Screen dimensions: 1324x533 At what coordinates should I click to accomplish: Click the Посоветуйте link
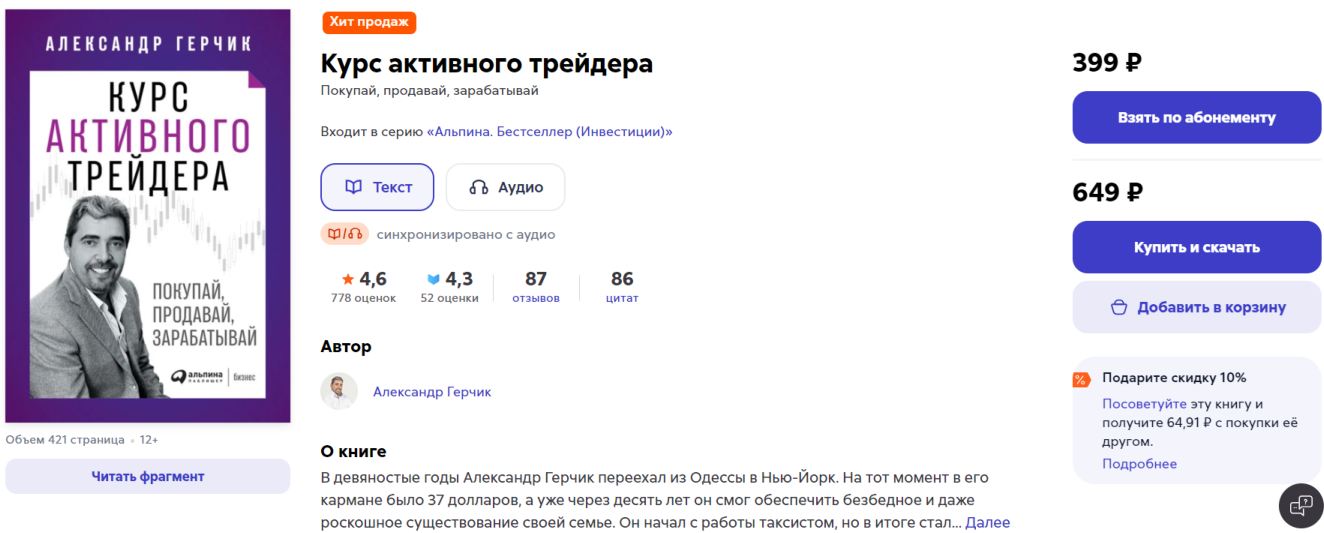pos(1144,404)
